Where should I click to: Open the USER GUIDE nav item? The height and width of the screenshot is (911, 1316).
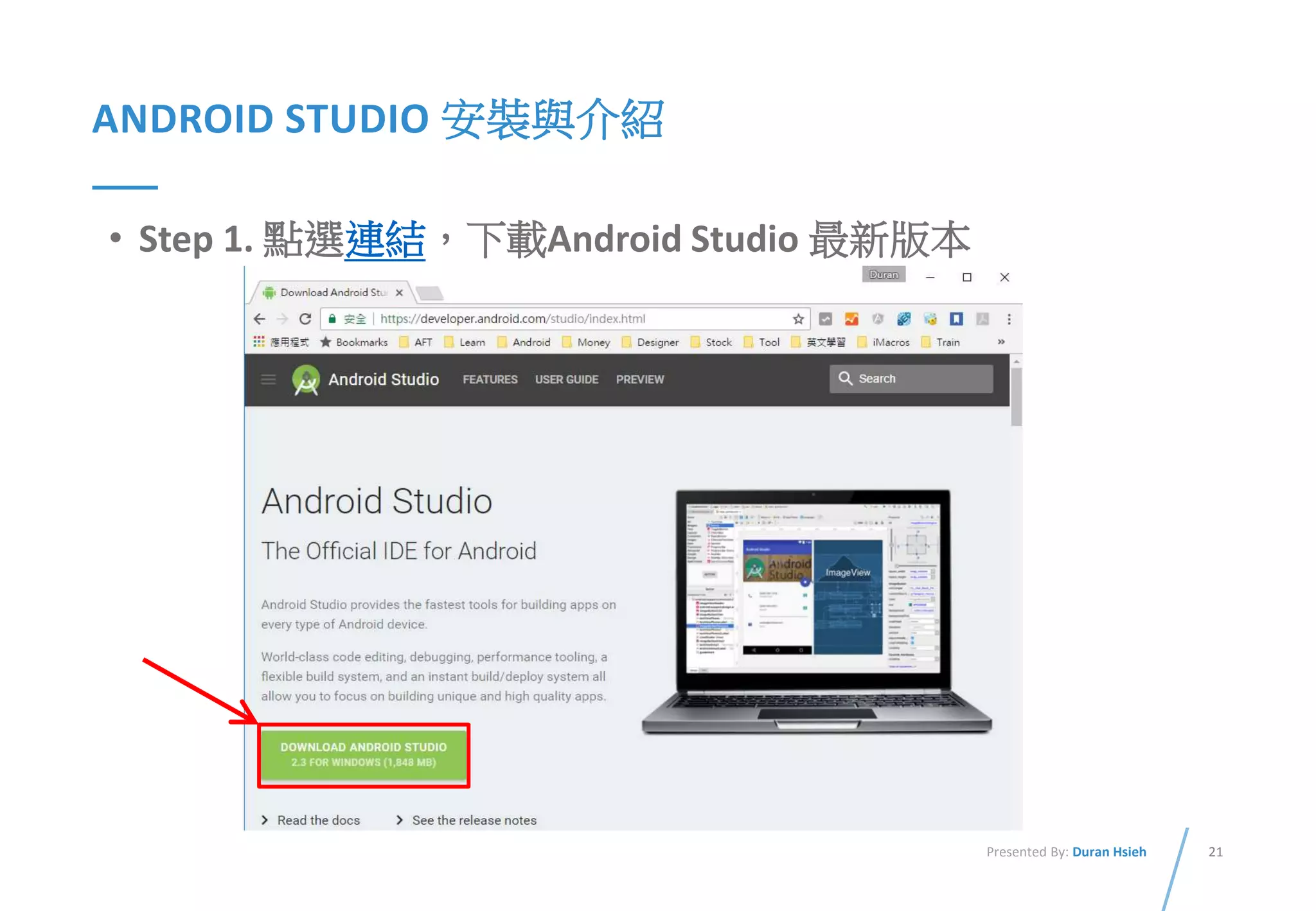[x=567, y=379]
